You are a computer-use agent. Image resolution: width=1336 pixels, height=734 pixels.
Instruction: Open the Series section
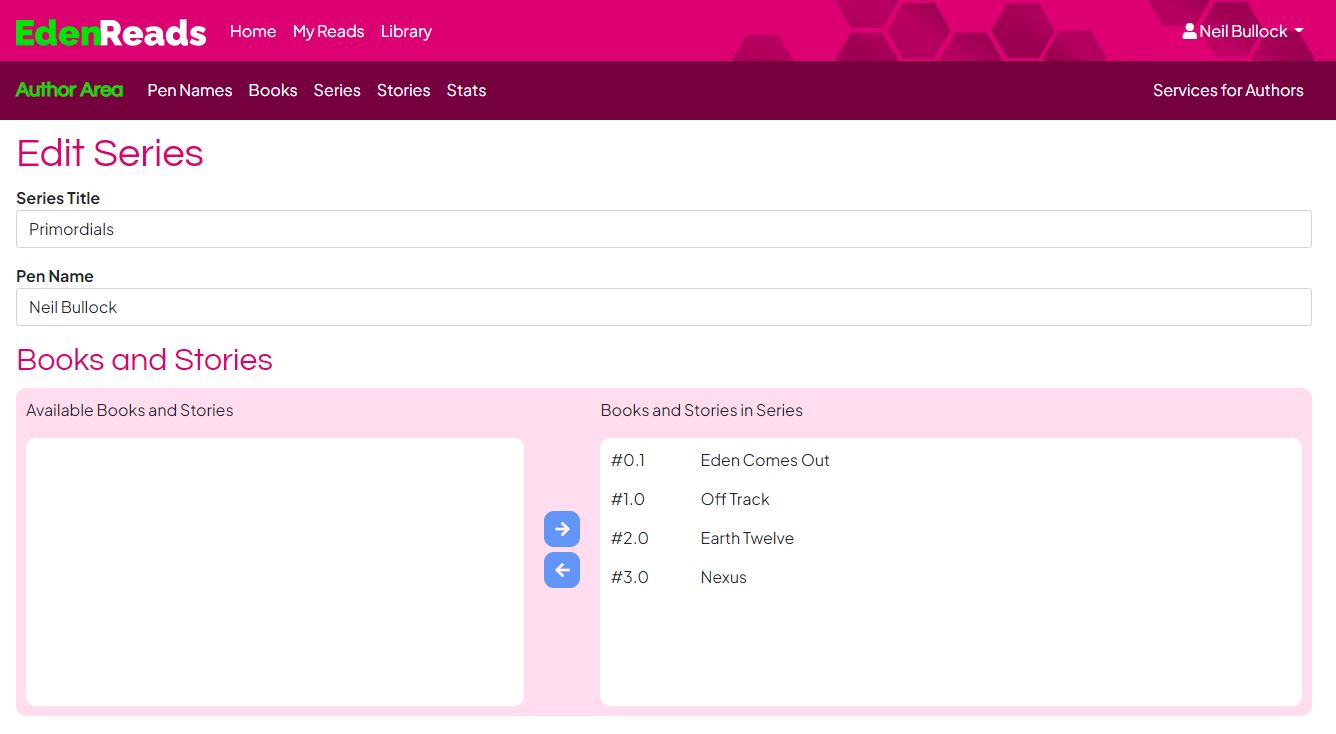[337, 90]
